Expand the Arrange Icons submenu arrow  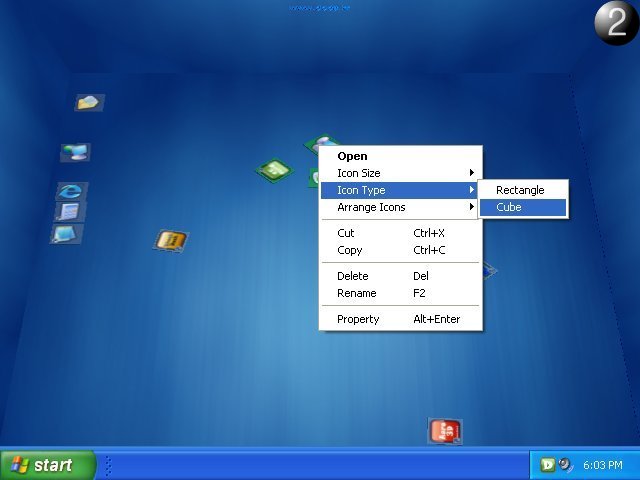tap(472, 207)
